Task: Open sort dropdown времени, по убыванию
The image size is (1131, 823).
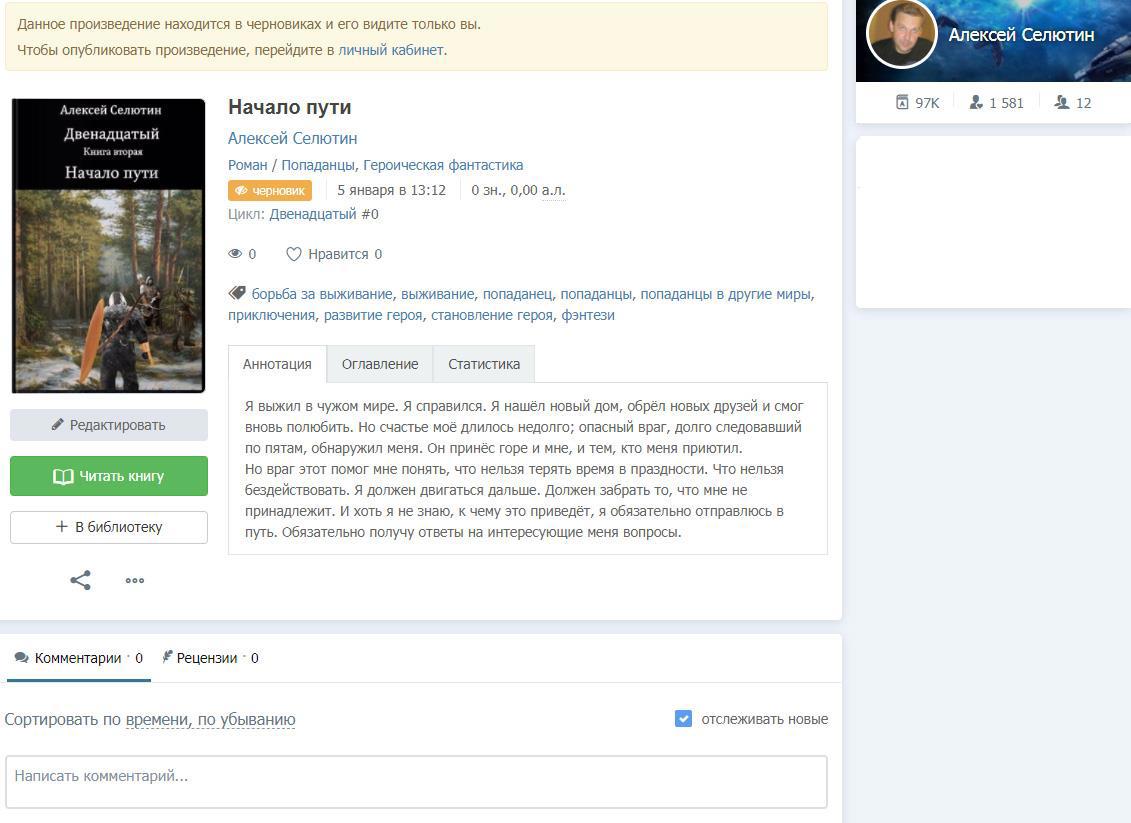Action: [x=210, y=719]
